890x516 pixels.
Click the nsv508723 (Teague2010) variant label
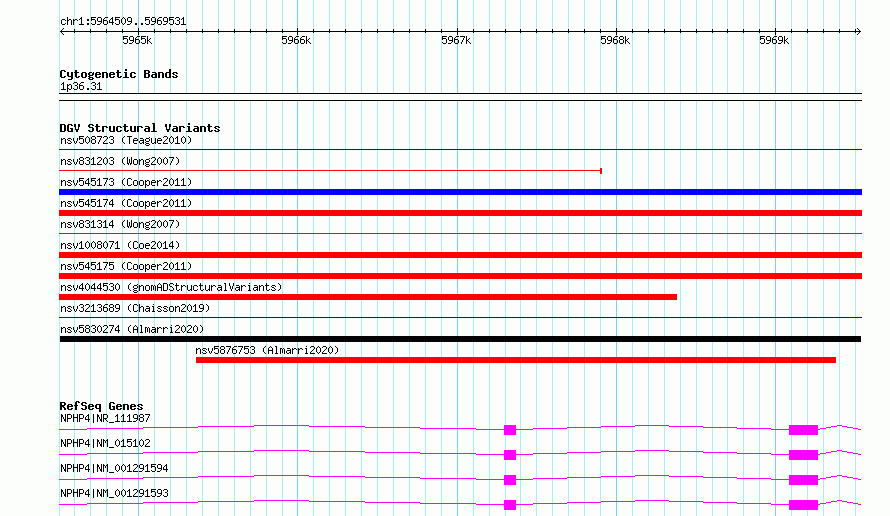click(x=126, y=140)
